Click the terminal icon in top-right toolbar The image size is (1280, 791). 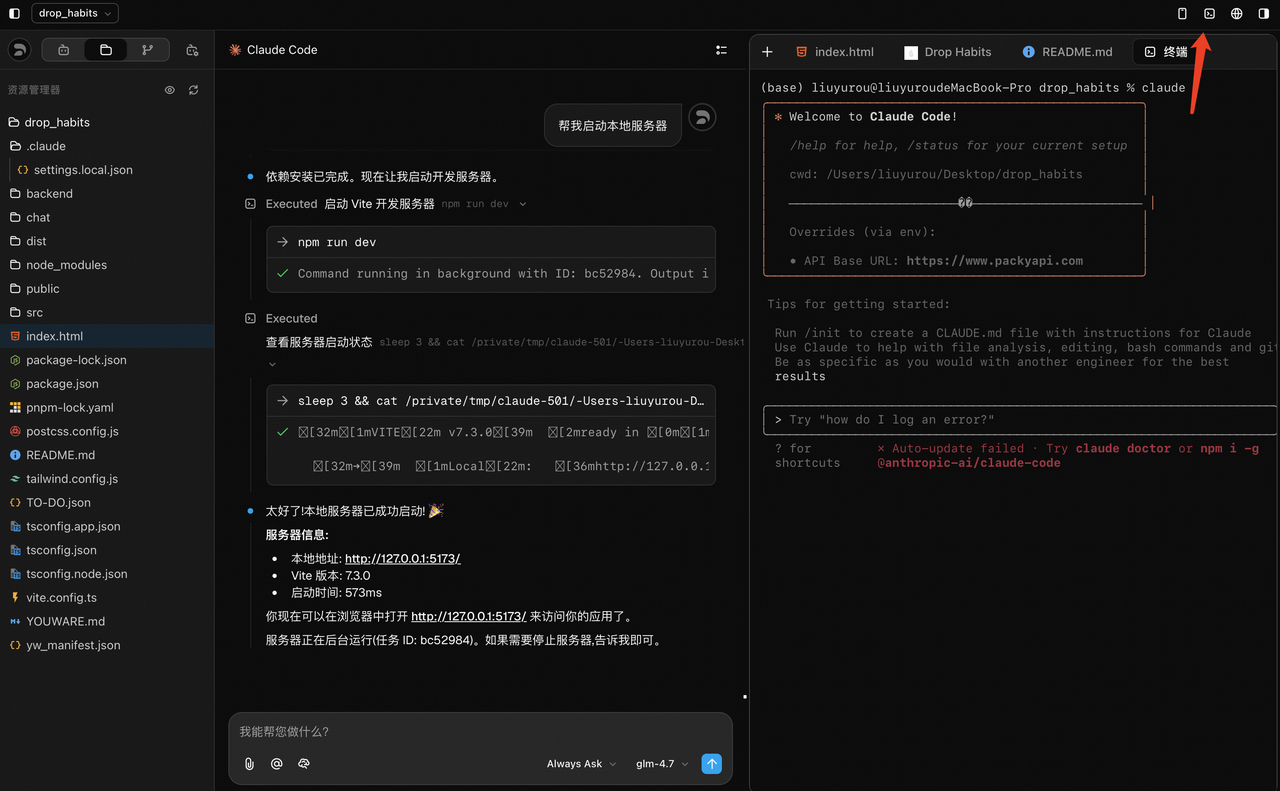point(1209,14)
